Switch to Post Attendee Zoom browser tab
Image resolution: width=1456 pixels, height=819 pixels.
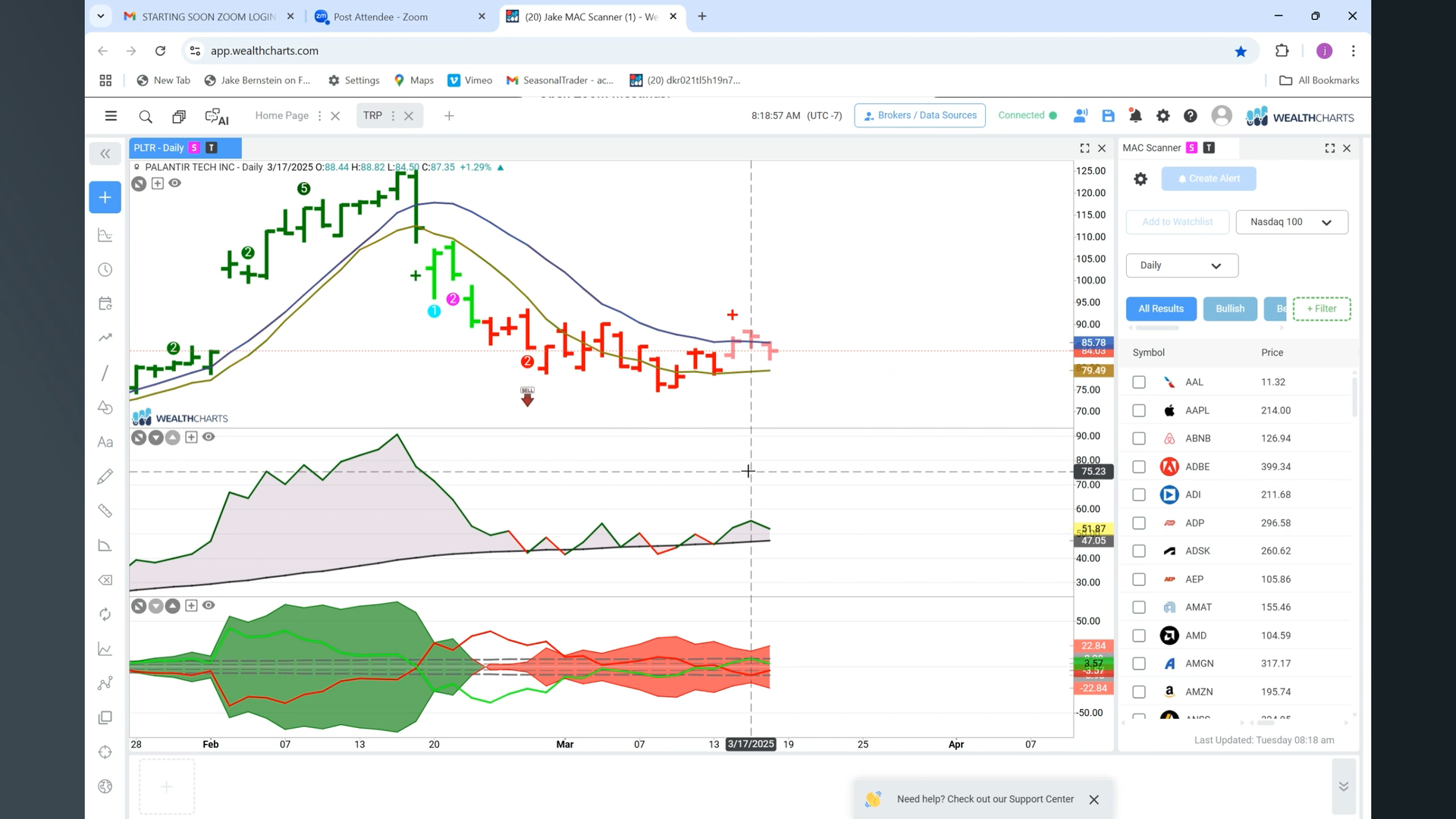400,17
